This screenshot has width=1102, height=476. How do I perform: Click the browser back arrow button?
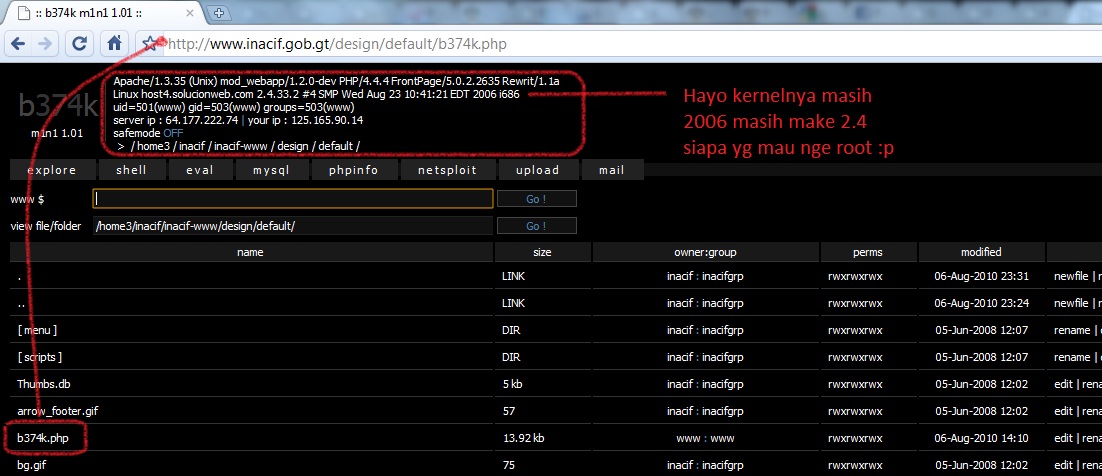(x=19, y=44)
